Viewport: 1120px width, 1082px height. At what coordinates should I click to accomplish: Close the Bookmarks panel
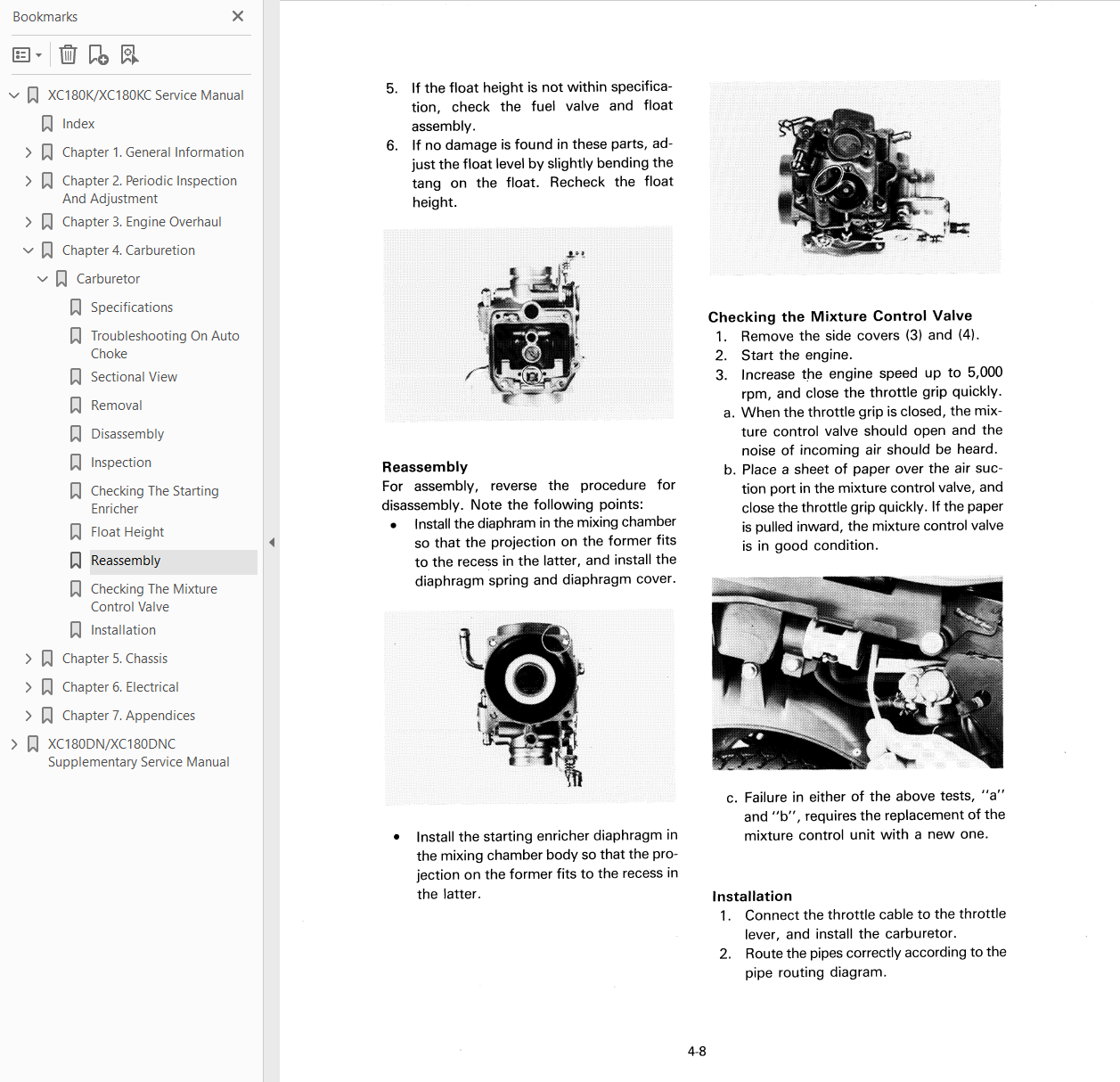[x=238, y=16]
